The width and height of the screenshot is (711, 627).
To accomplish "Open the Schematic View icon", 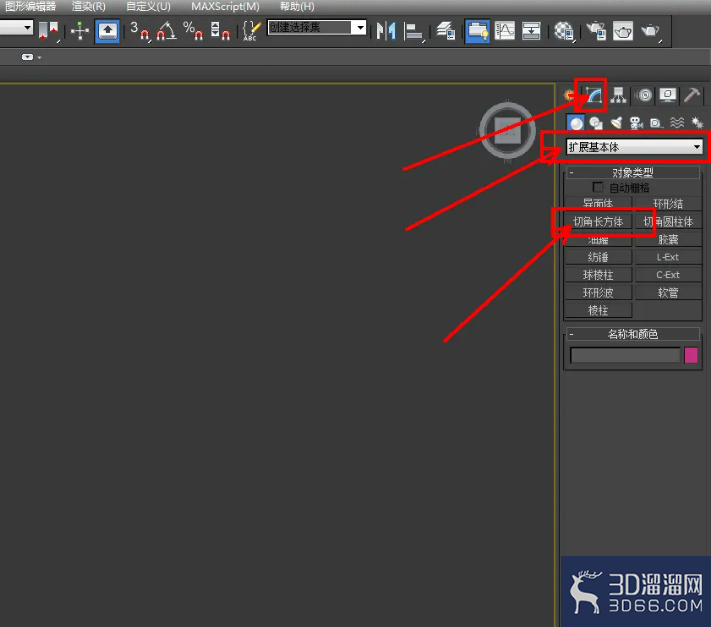I will pos(531,31).
